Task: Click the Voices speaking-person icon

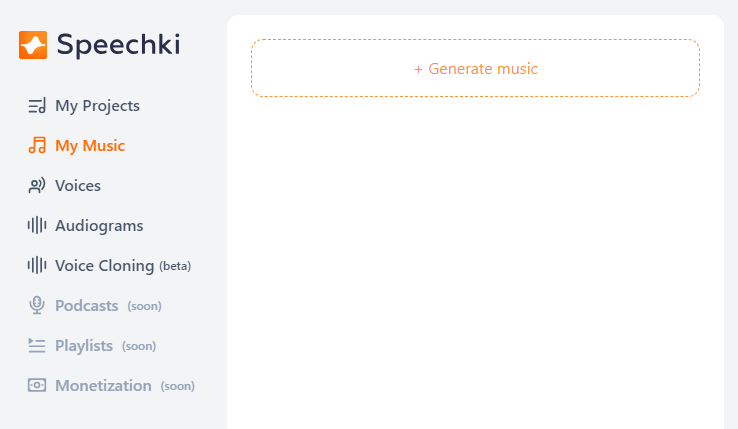Action: coord(37,186)
